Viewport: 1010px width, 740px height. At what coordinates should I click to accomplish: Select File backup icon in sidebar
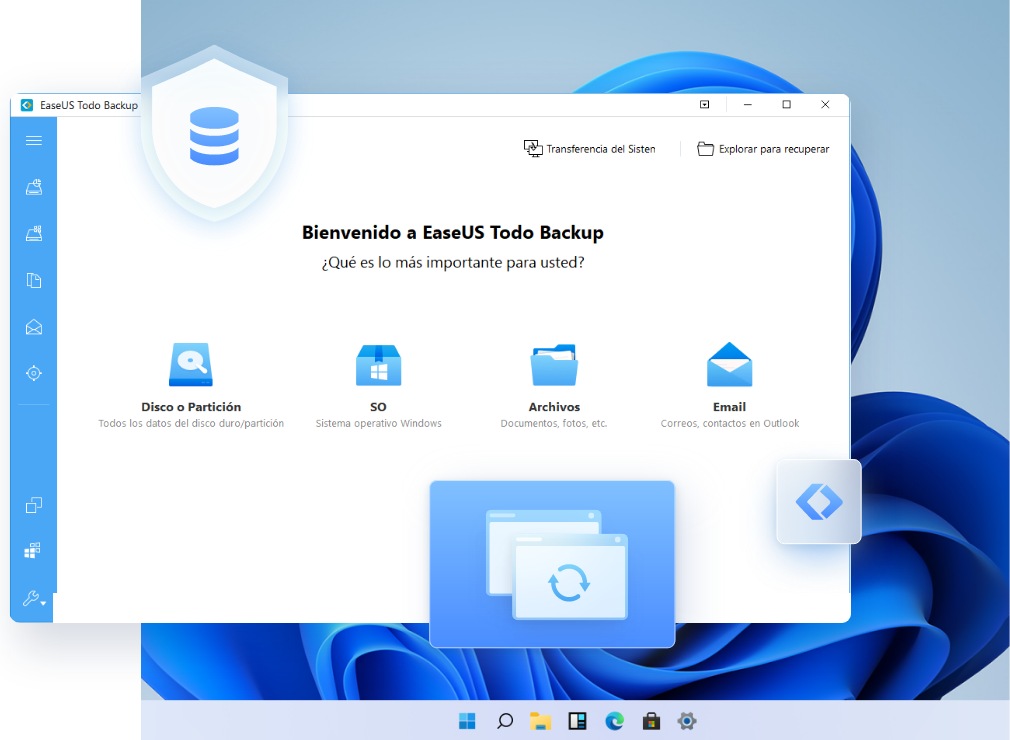pos(33,280)
